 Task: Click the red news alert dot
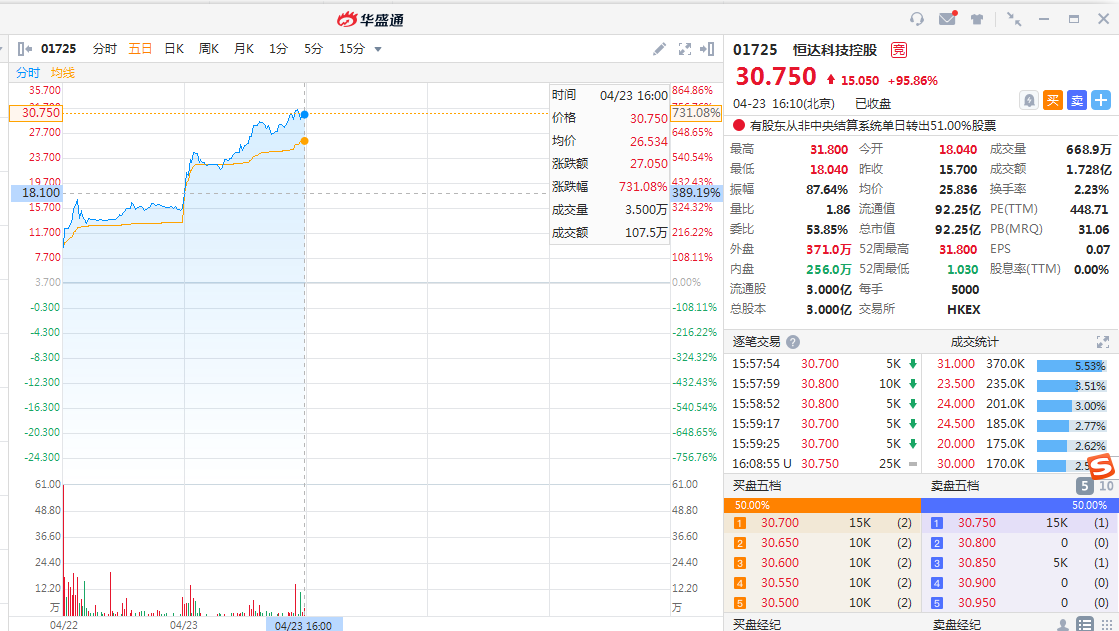(739, 126)
